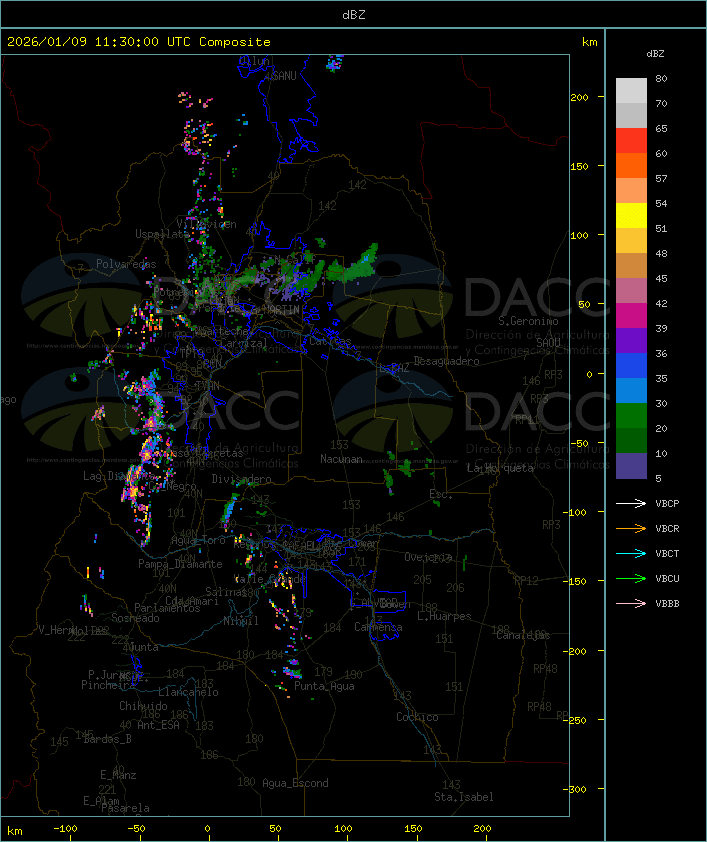707x842 pixels.
Task: Click the Polvaredas label on the map
Action: coord(126,264)
